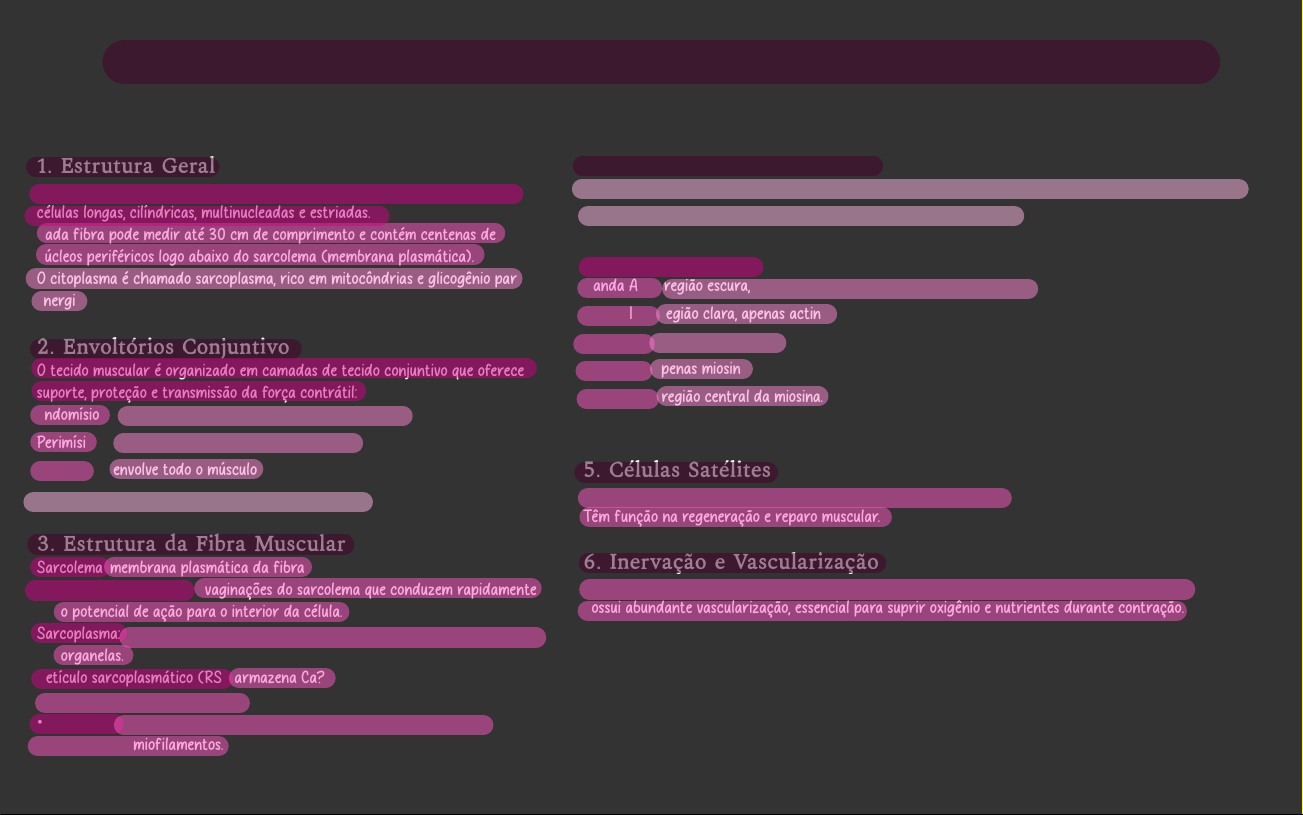1303x815 pixels.
Task: Click the "1. Estrutura Geral" heading
Action: click(124, 166)
